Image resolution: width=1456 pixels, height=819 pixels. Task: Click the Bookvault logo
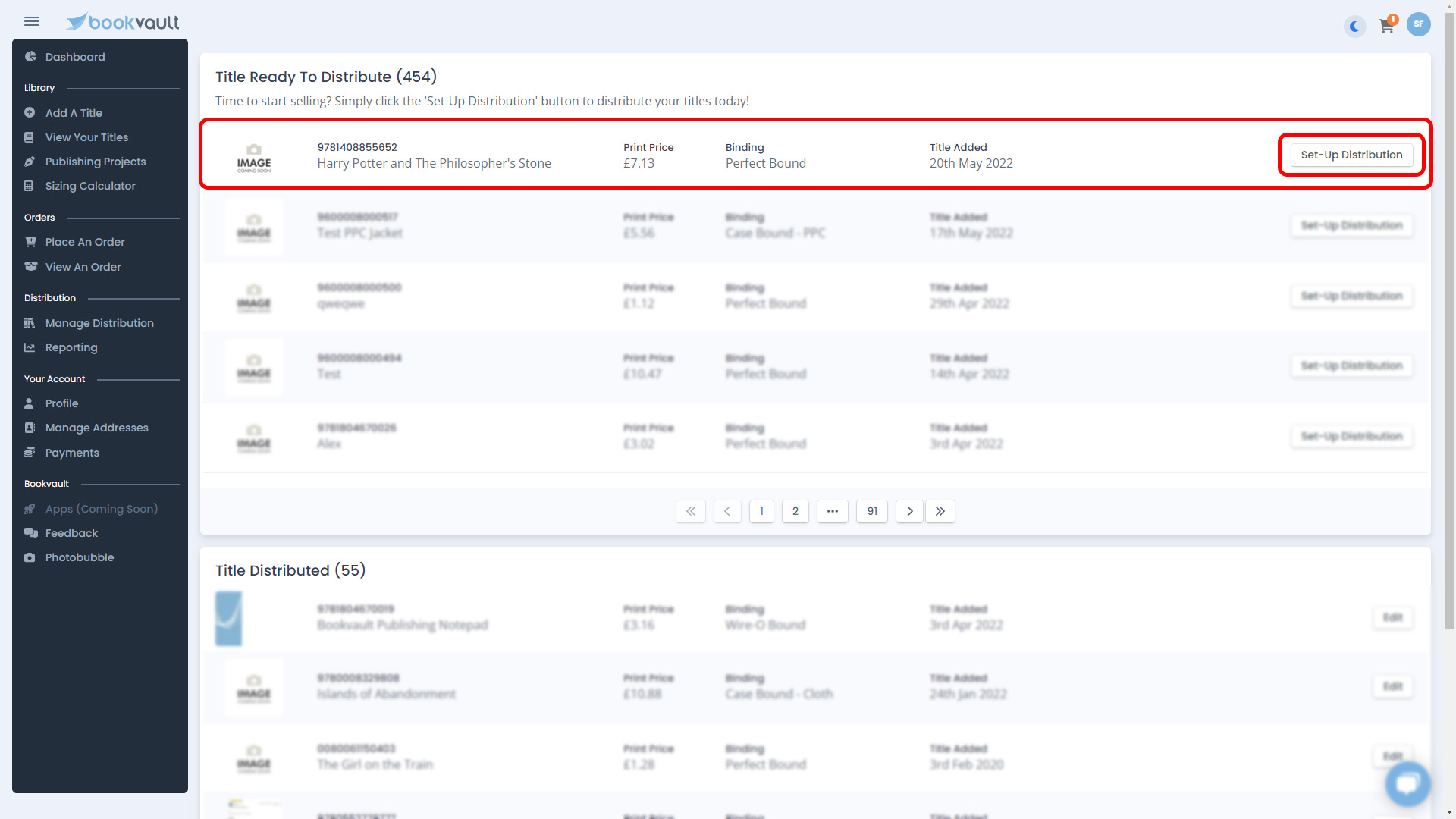[123, 22]
